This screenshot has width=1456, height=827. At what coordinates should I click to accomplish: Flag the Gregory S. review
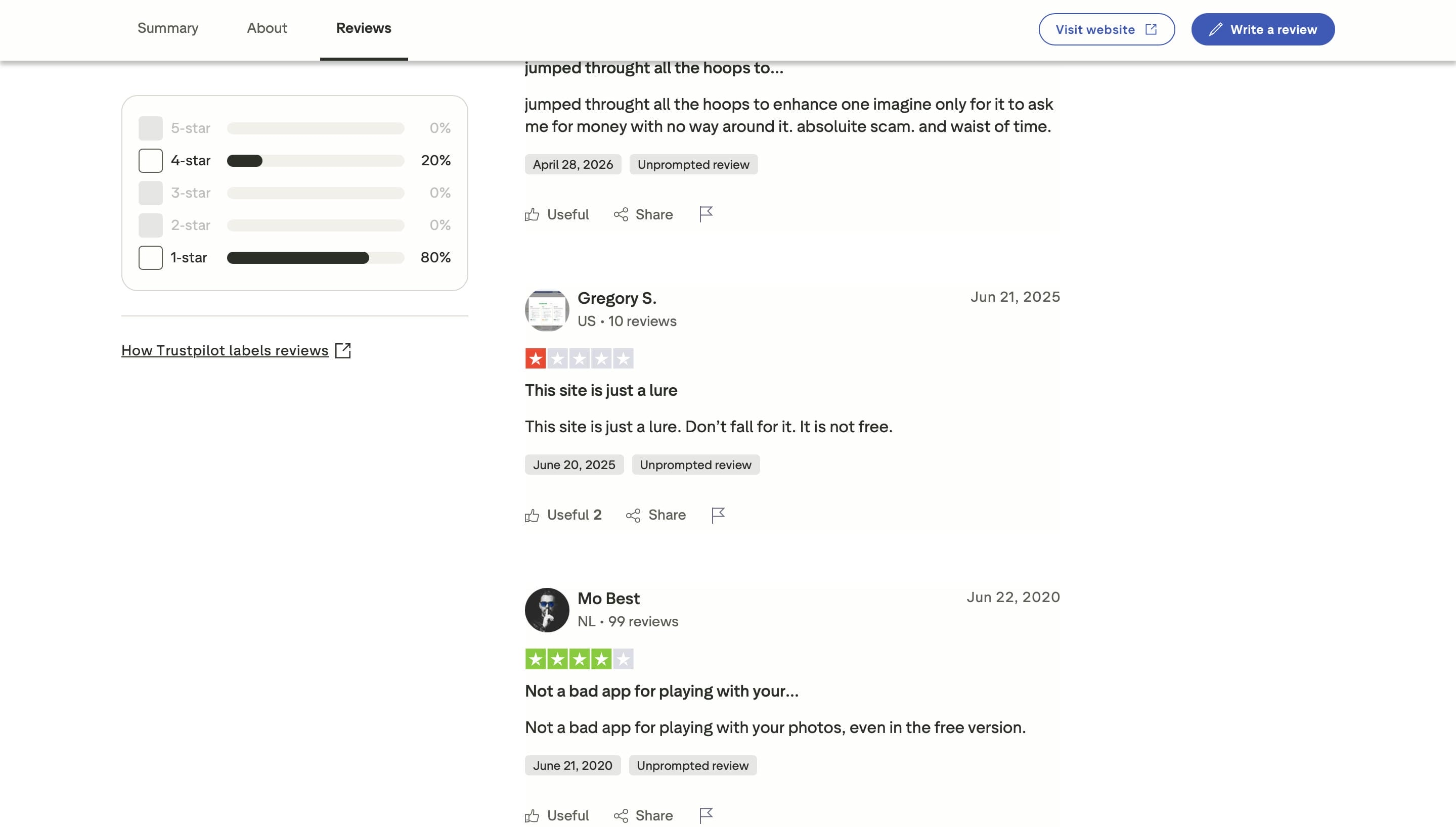(718, 515)
